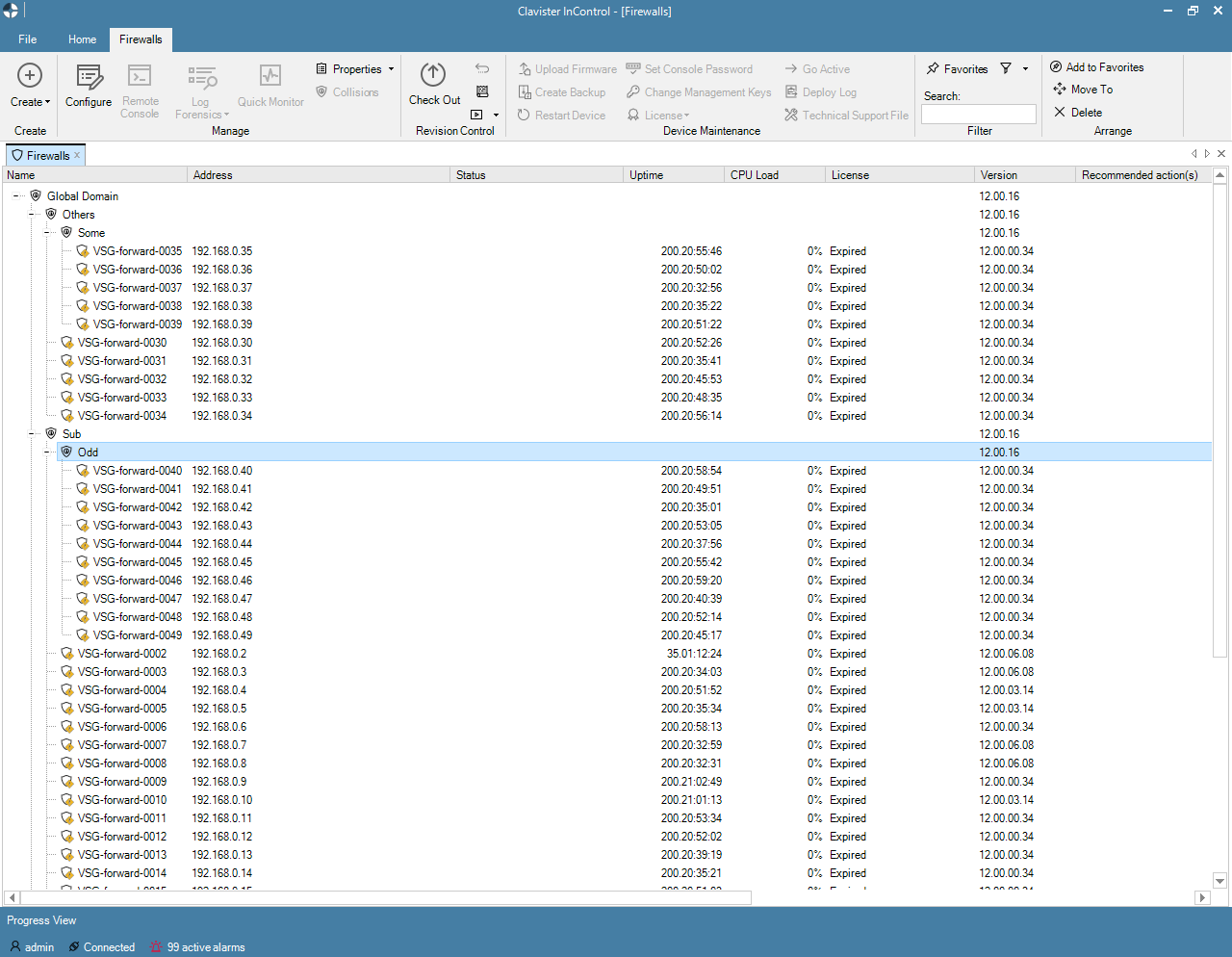1232x957 pixels.
Task: Select firewall VSG-forward-0044
Action: pyautogui.click(x=138, y=544)
